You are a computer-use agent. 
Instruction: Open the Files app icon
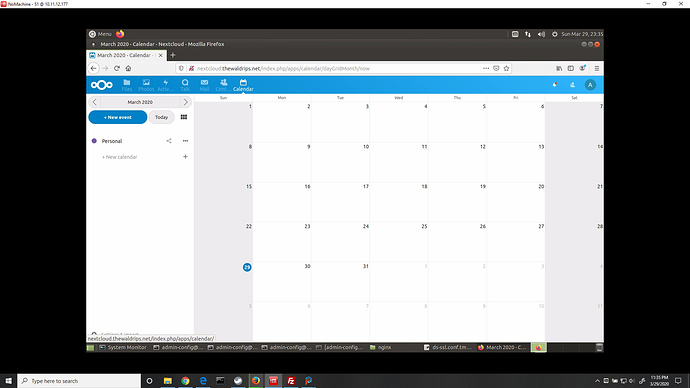[127, 82]
